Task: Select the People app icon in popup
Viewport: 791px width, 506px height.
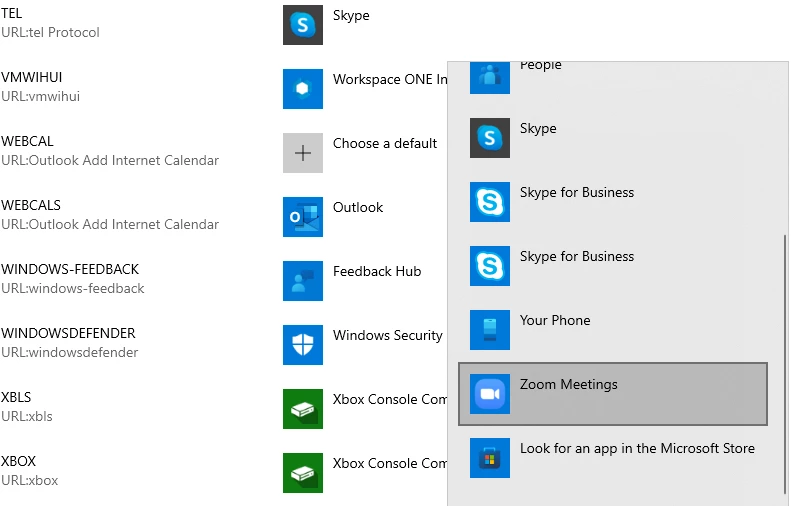Action: coord(490,78)
